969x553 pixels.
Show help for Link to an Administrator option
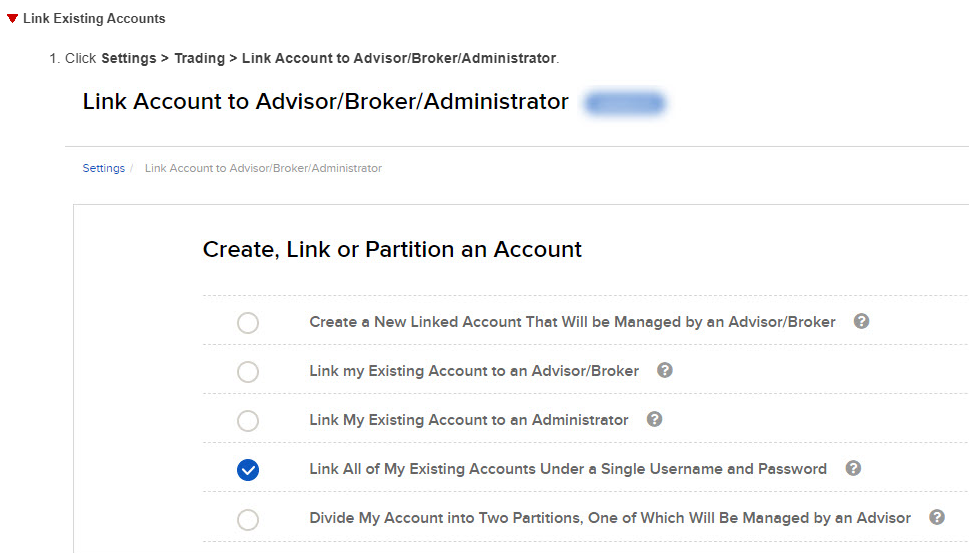[654, 419]
